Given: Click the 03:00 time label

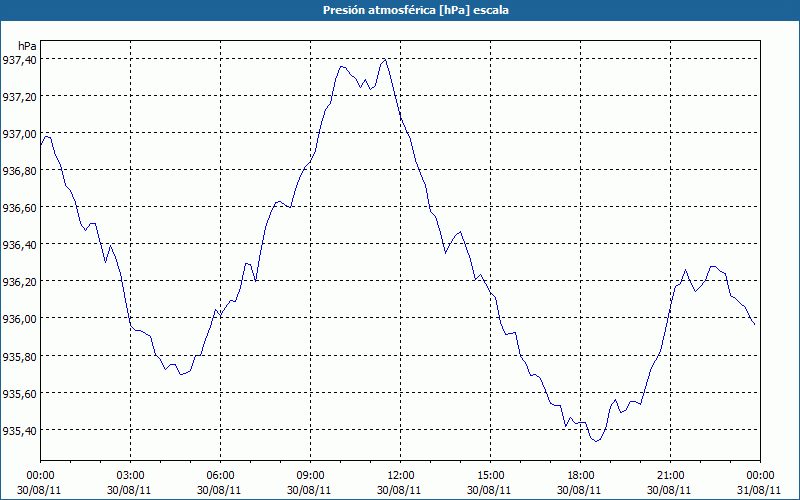Looking at the screenshot, I should 131,476.
